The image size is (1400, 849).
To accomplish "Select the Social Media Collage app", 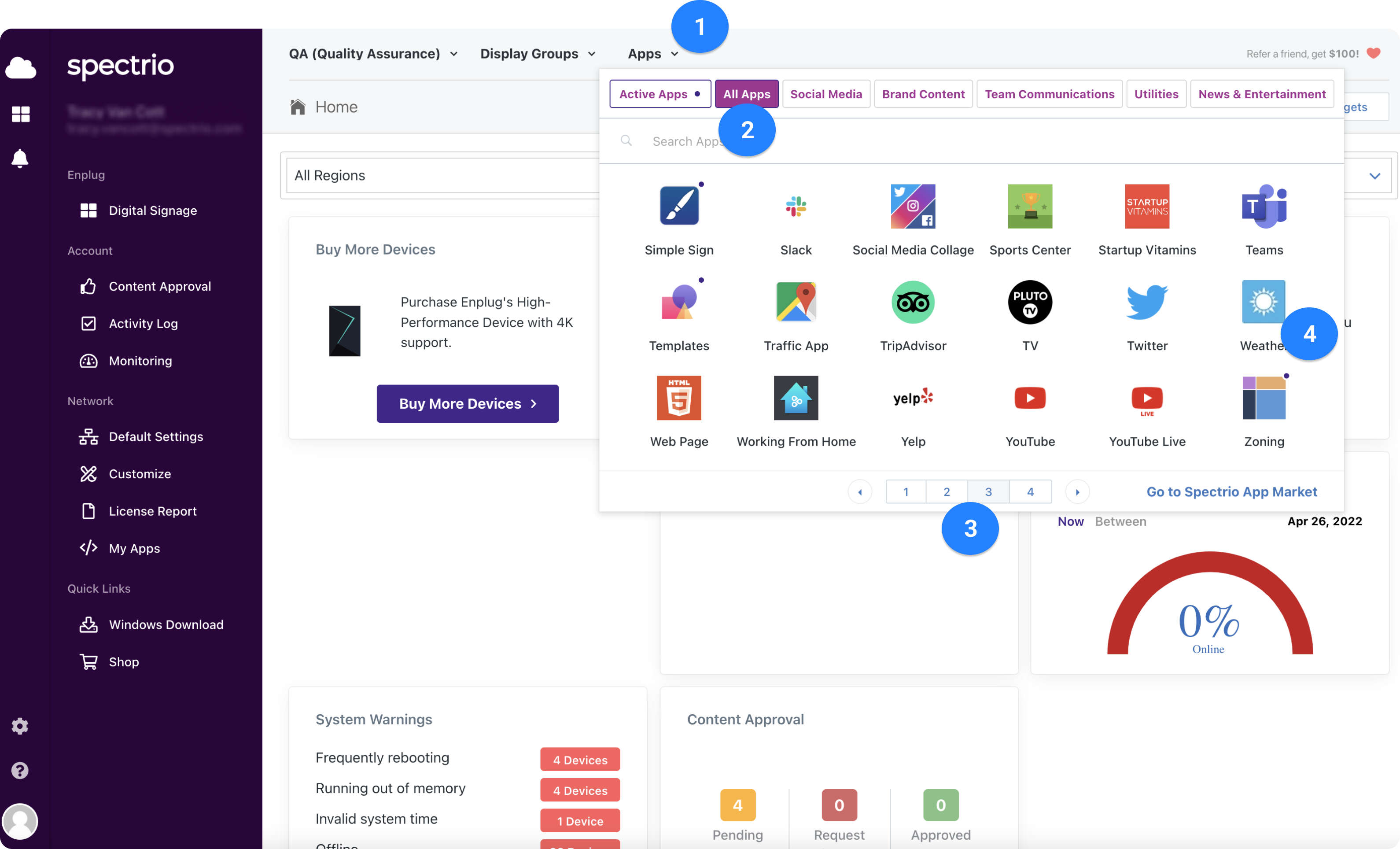I will tap(913, 206).
